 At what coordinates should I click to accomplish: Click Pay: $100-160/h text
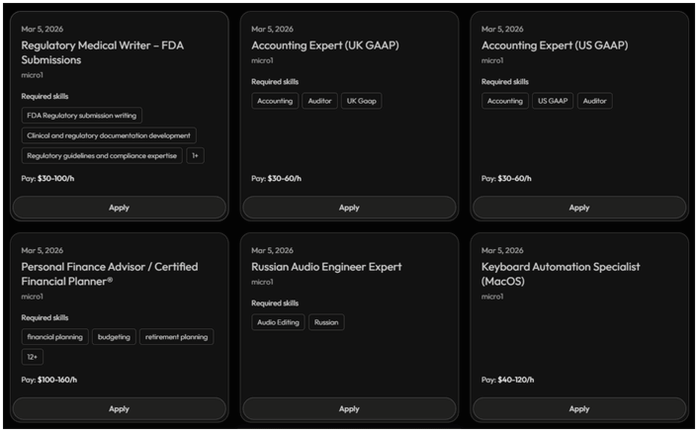(x=49, y=380)
